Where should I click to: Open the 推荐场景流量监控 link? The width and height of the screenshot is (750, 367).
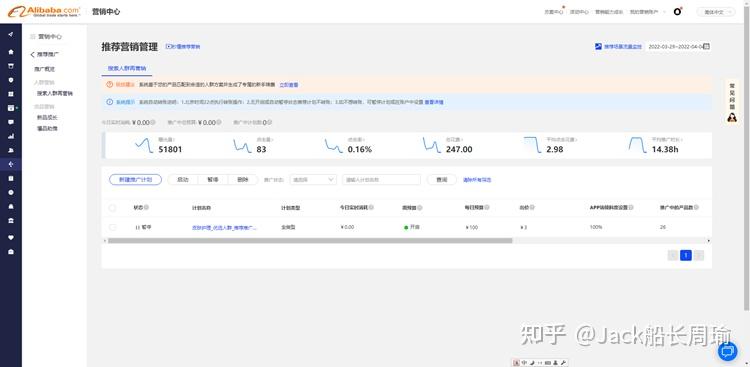(623, 47)
